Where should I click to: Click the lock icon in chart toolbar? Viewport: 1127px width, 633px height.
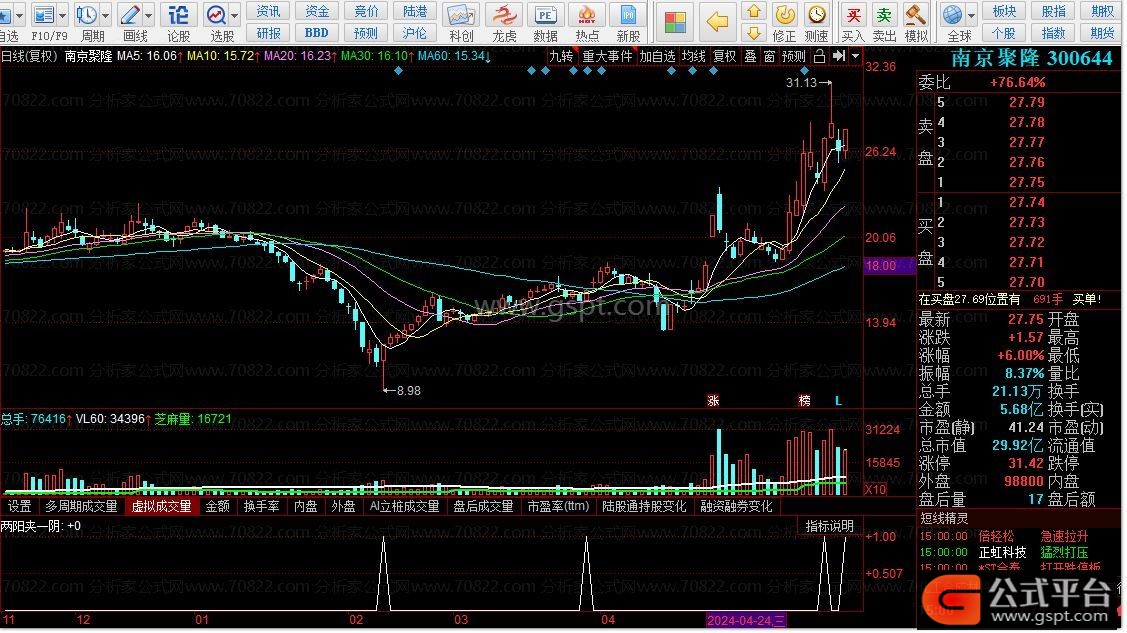click(819, 56)
